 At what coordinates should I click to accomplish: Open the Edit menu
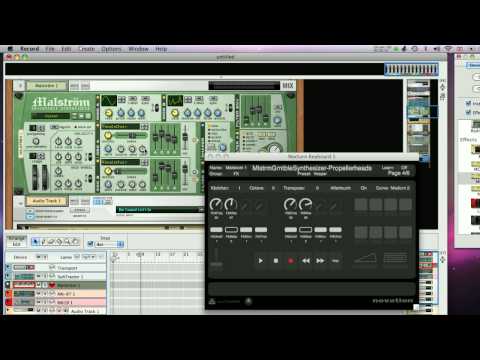66,49
